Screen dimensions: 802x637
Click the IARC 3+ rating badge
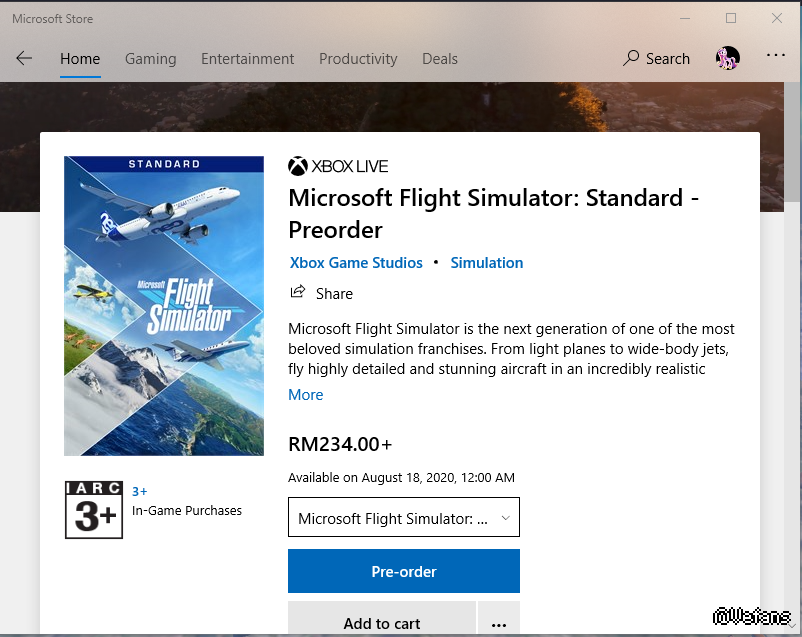(93, 509)
